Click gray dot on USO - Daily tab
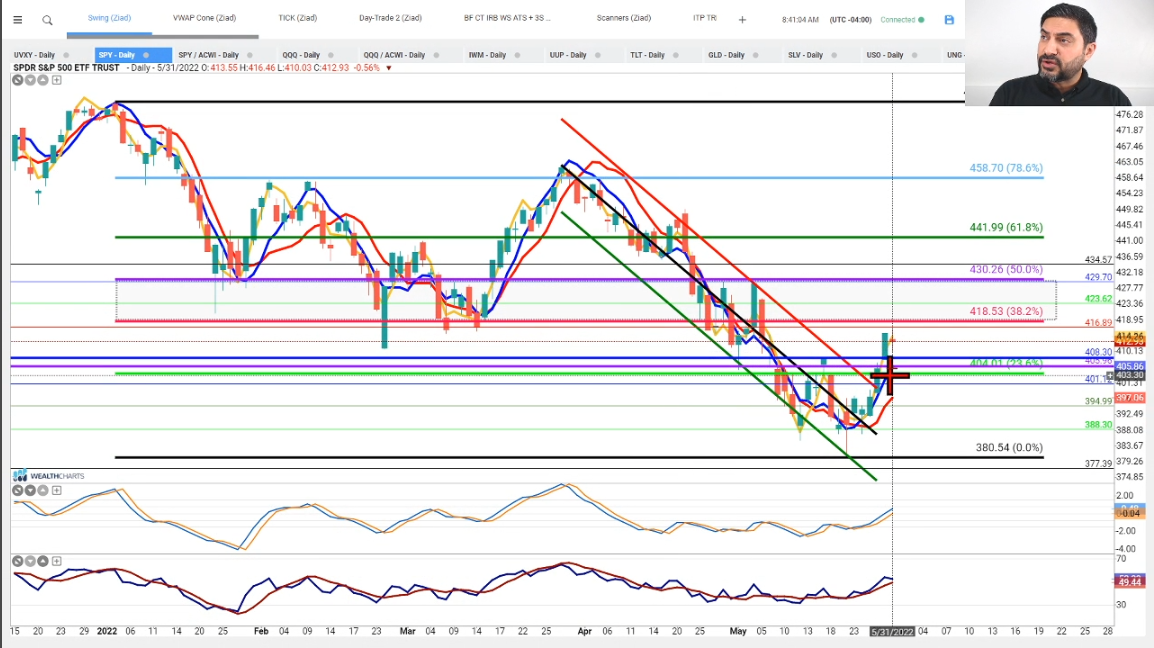The height and width of the screenshot is (648, 1154). 914,55
